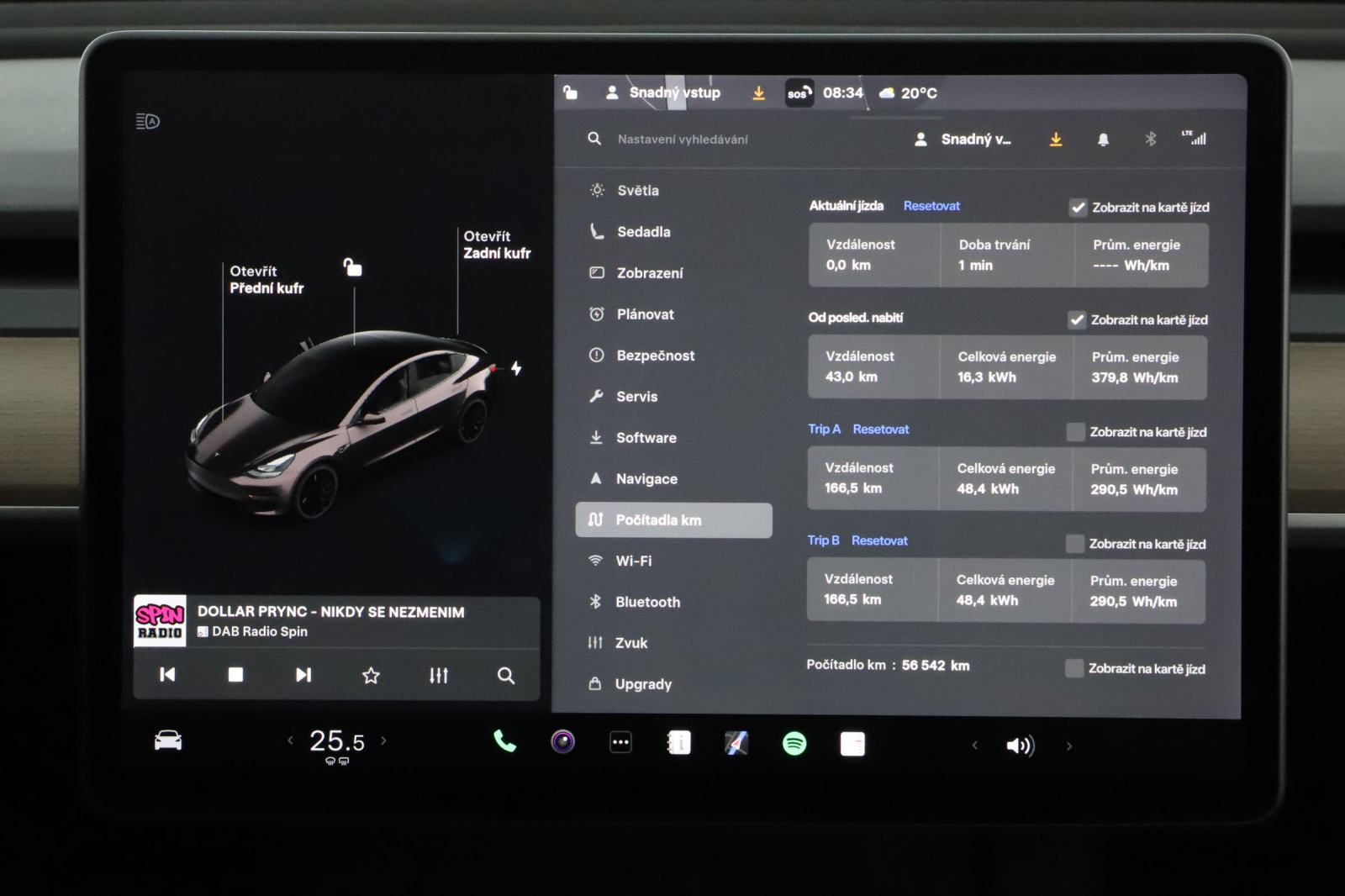Tap the unlock padlock above the car
1345x896 pixels.
tap(353, 267)
